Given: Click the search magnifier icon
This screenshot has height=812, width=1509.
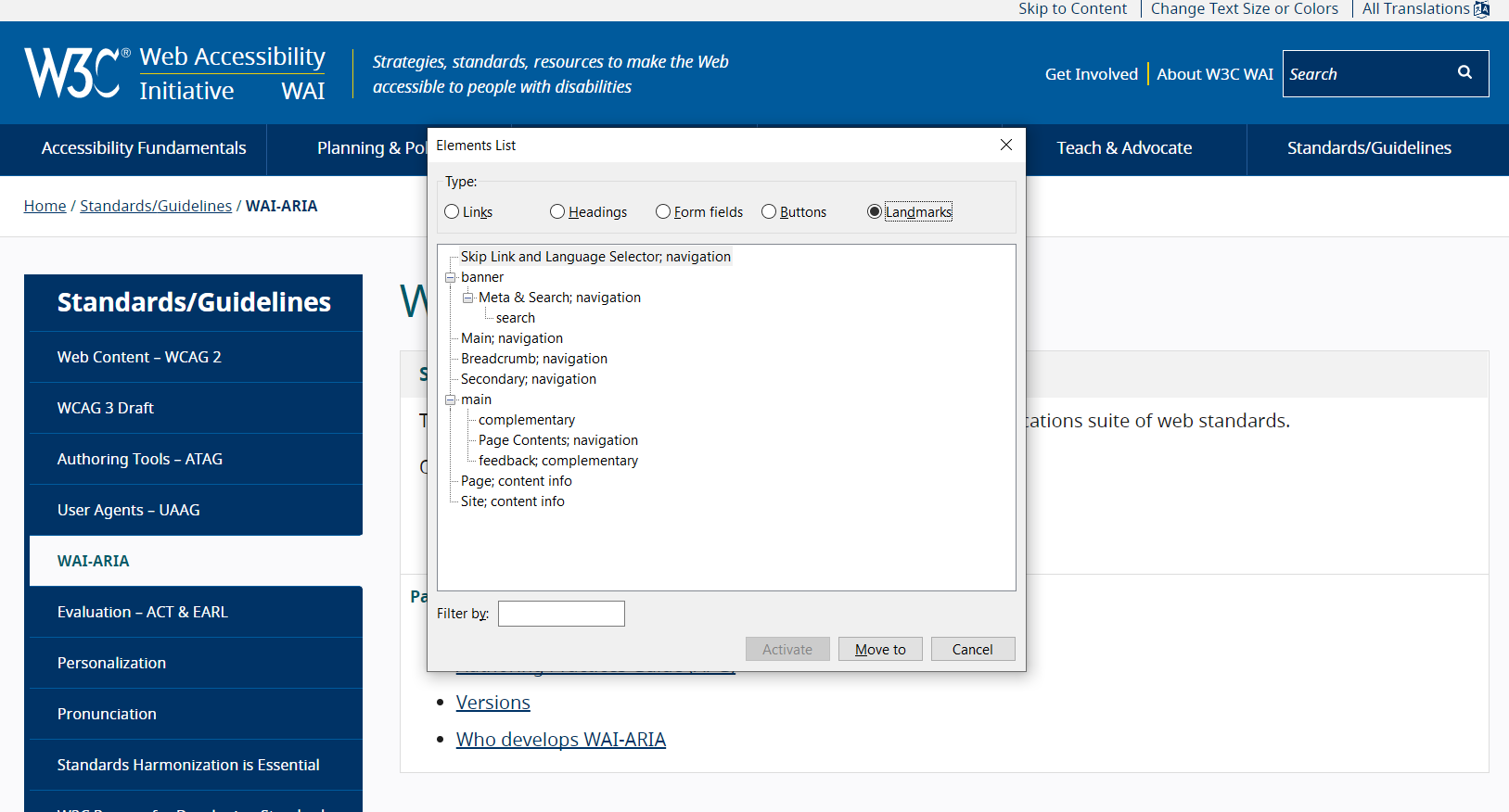Looking at the screenshot, I should [x=1464, y=72].
